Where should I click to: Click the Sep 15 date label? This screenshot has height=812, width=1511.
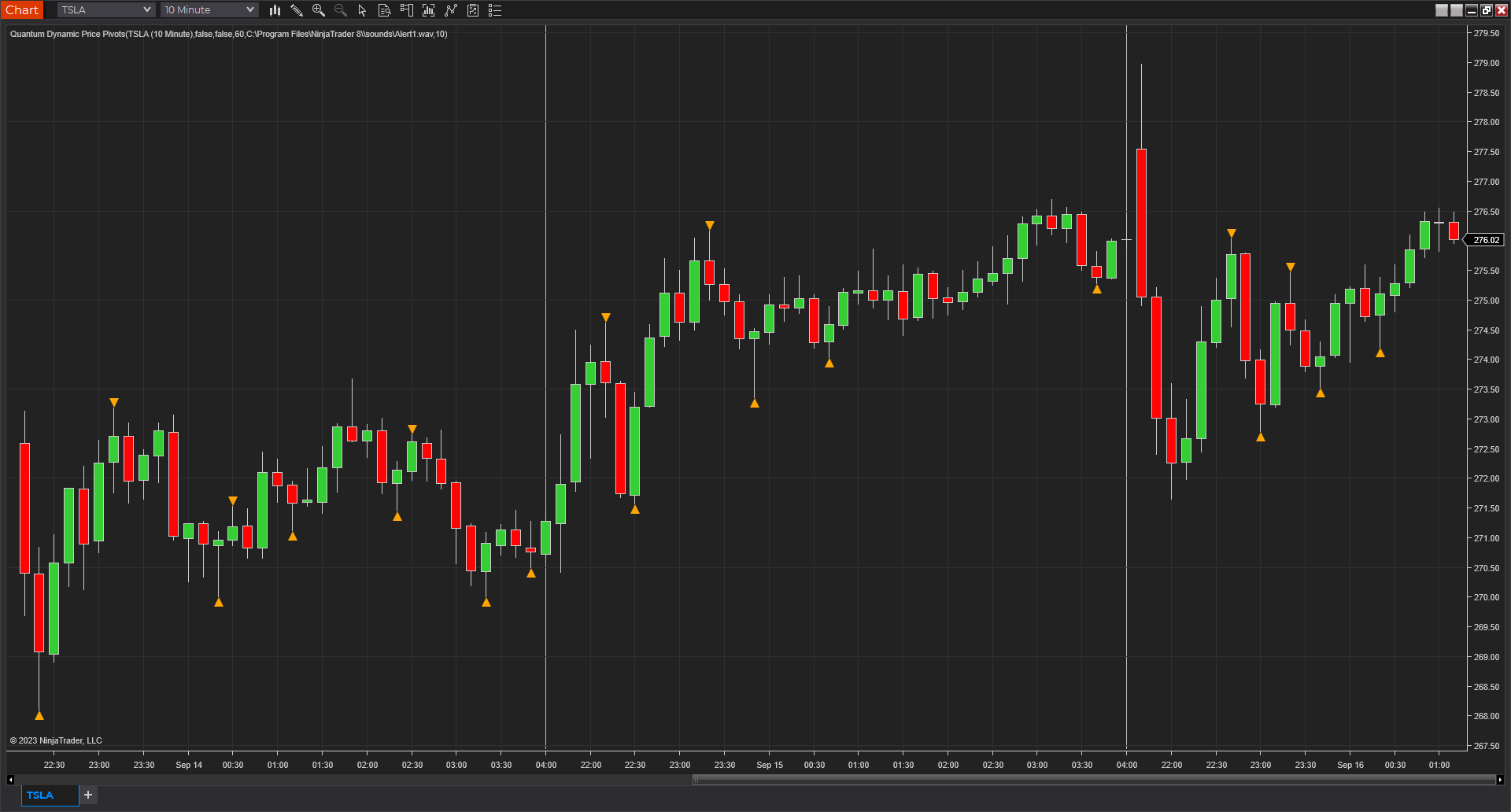tap(770, 765)
